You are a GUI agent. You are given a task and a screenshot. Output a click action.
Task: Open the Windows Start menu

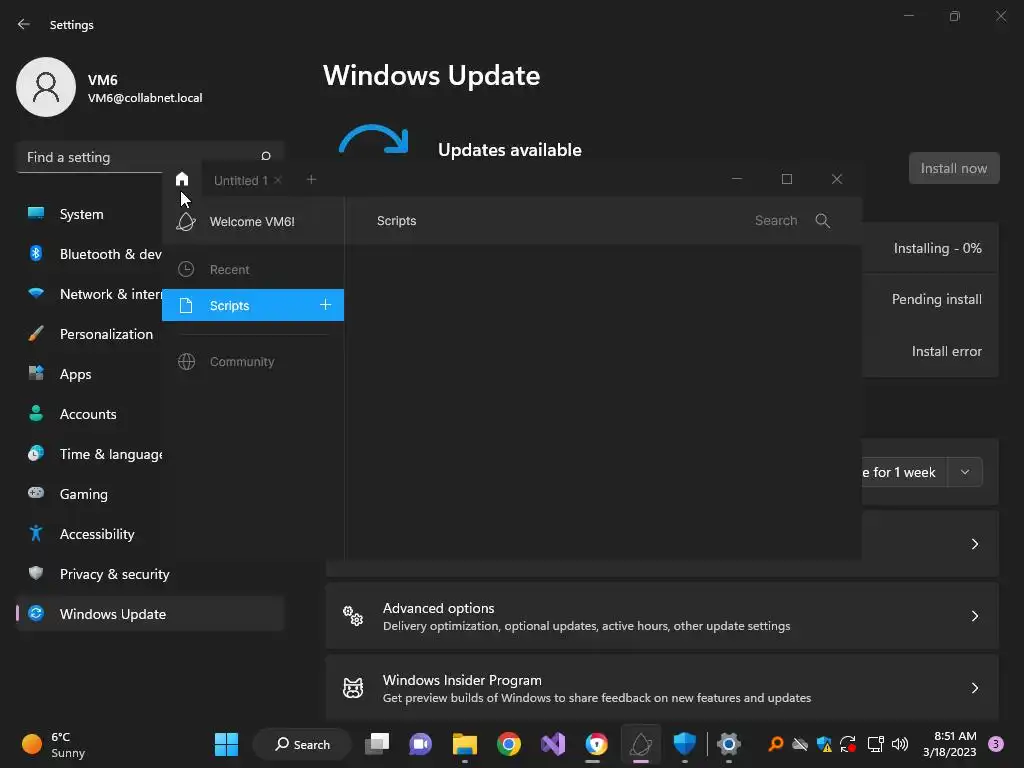227,744
